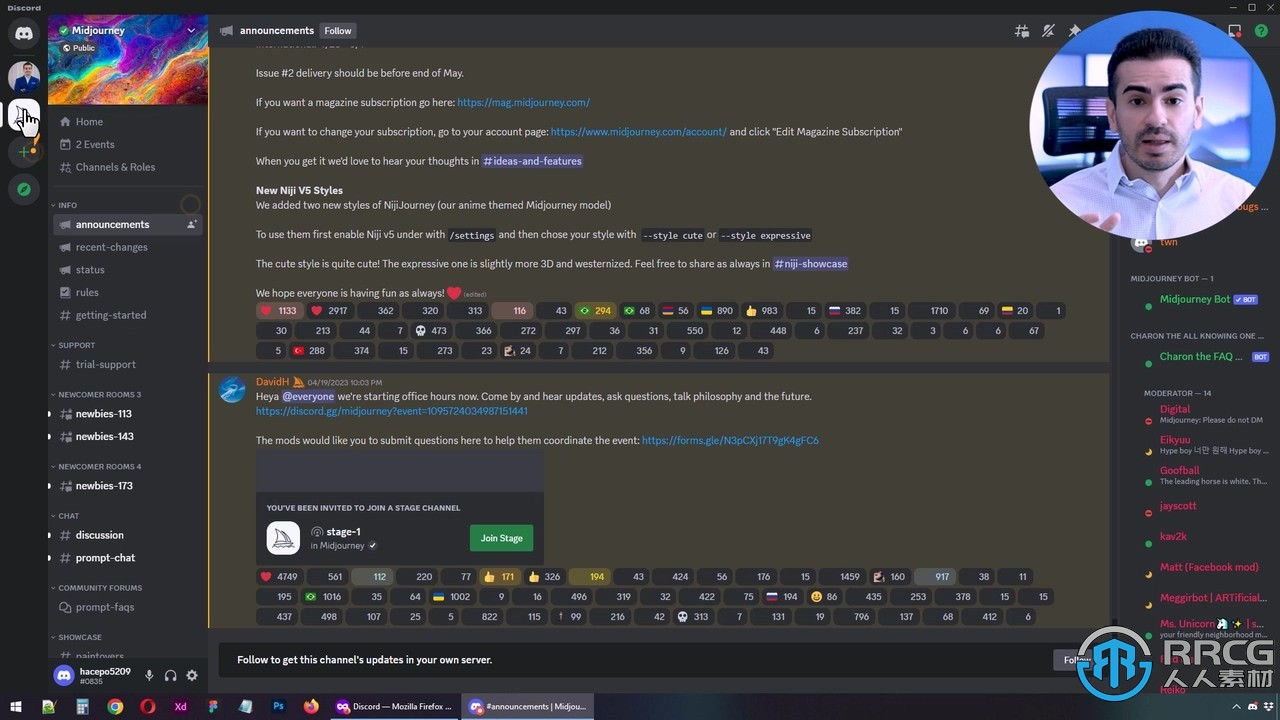Screen dimensions: 1280x720
Task: Toggle the skull 473 reaction
Action: coord(431,331)
